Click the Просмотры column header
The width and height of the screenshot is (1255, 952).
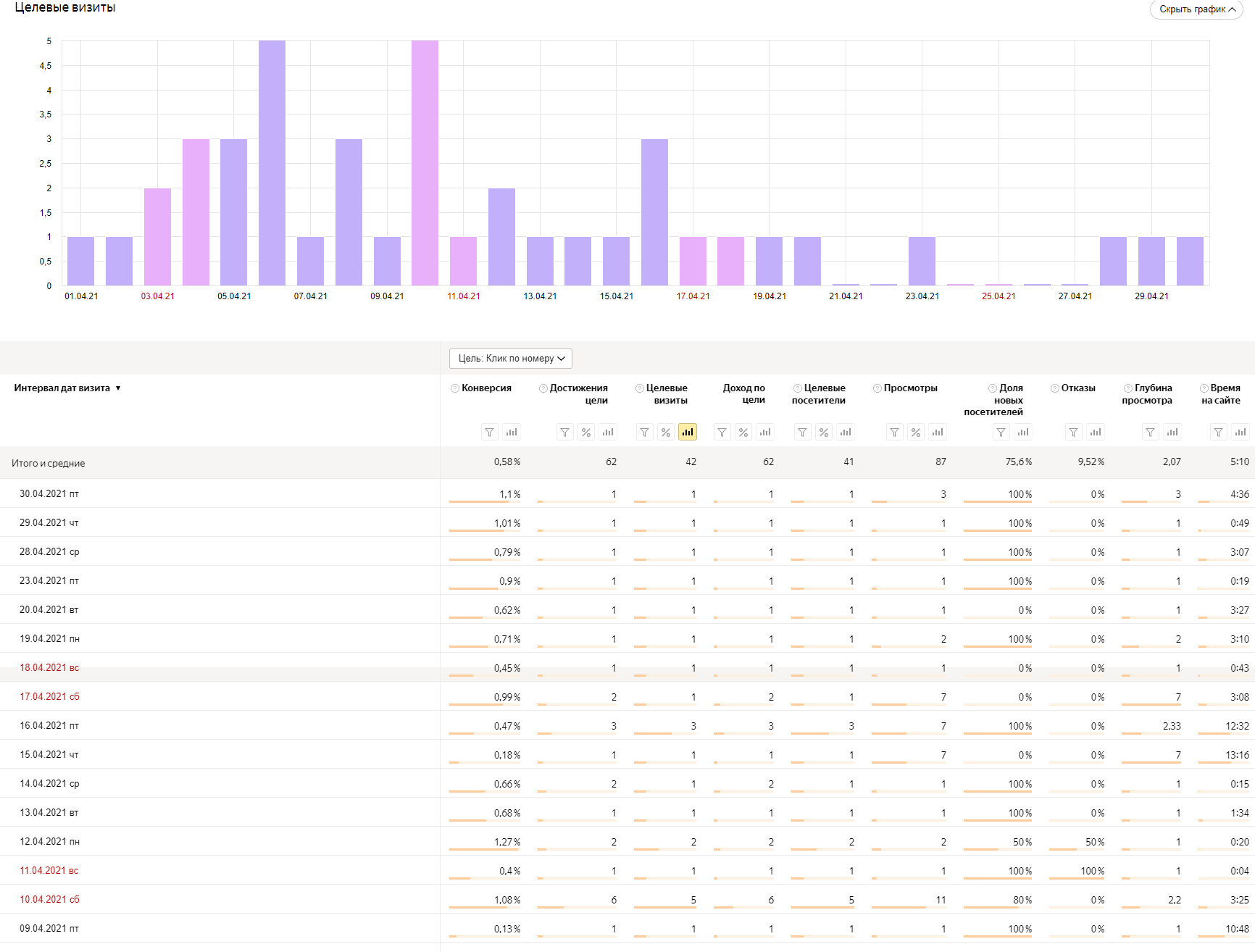tap(910, 388)
